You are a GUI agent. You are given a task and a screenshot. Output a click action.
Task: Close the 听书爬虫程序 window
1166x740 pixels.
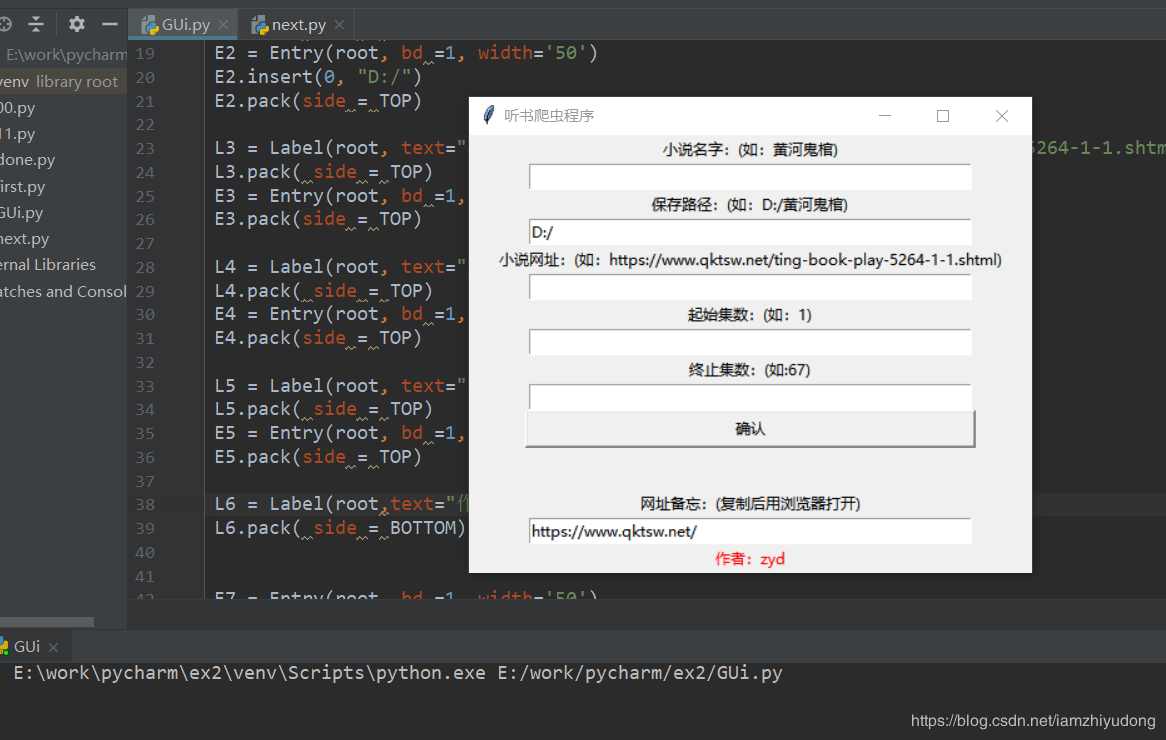pos(1002,115)
